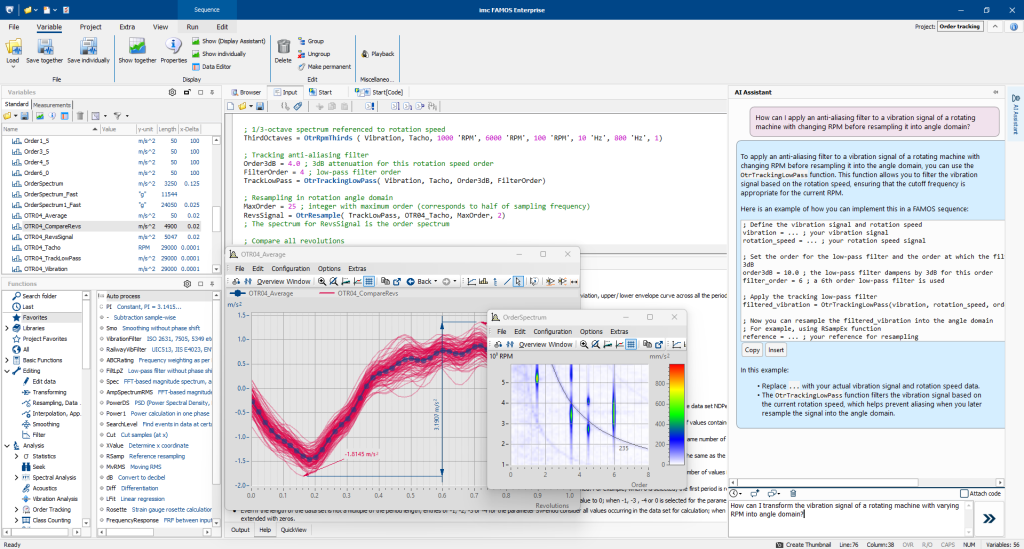Click the Playback ribbon item
Image resolution: width=1024 pixels, height=549 pixels.
coord(377,54)
